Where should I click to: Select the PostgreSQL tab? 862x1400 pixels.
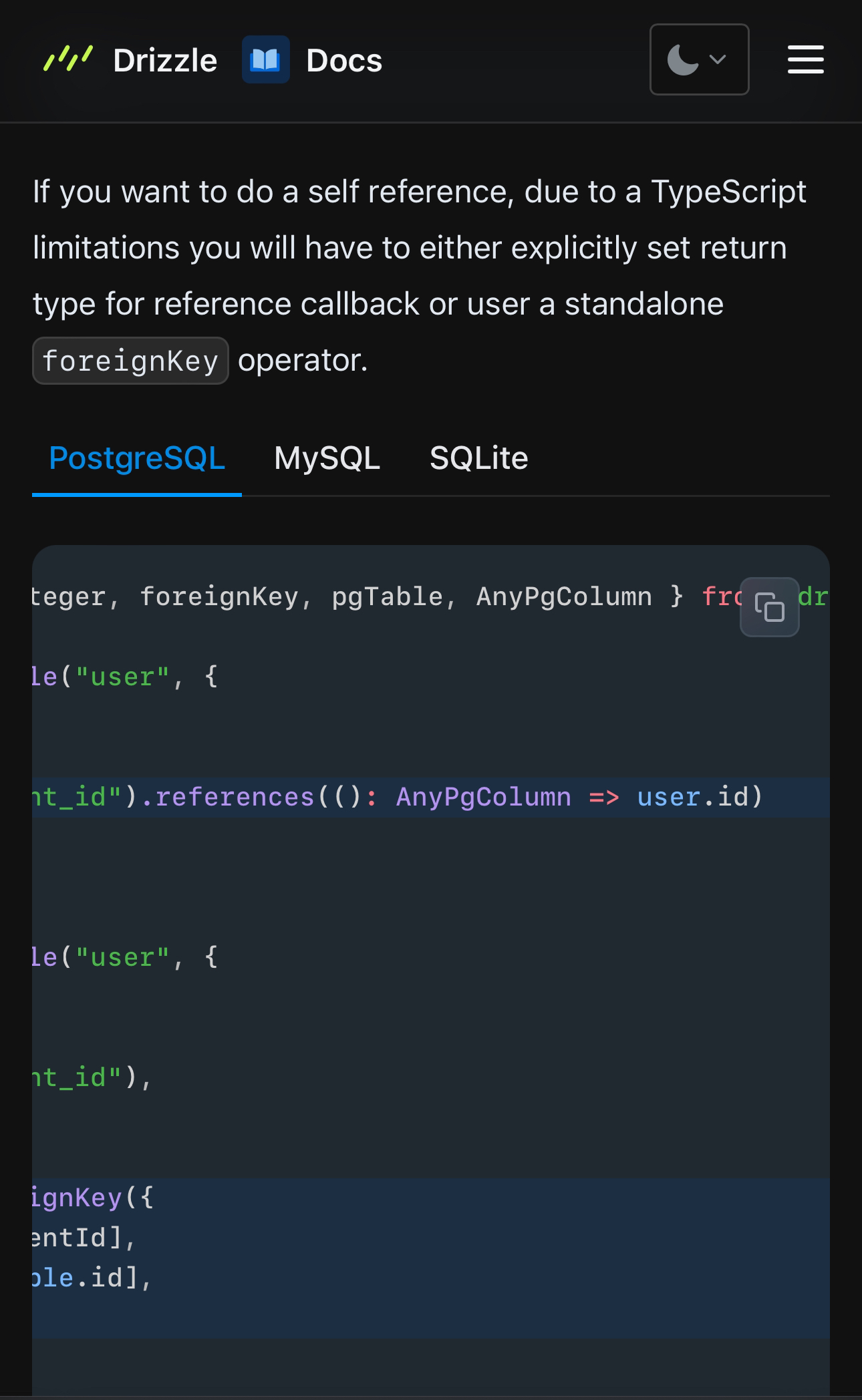(137, 459)
